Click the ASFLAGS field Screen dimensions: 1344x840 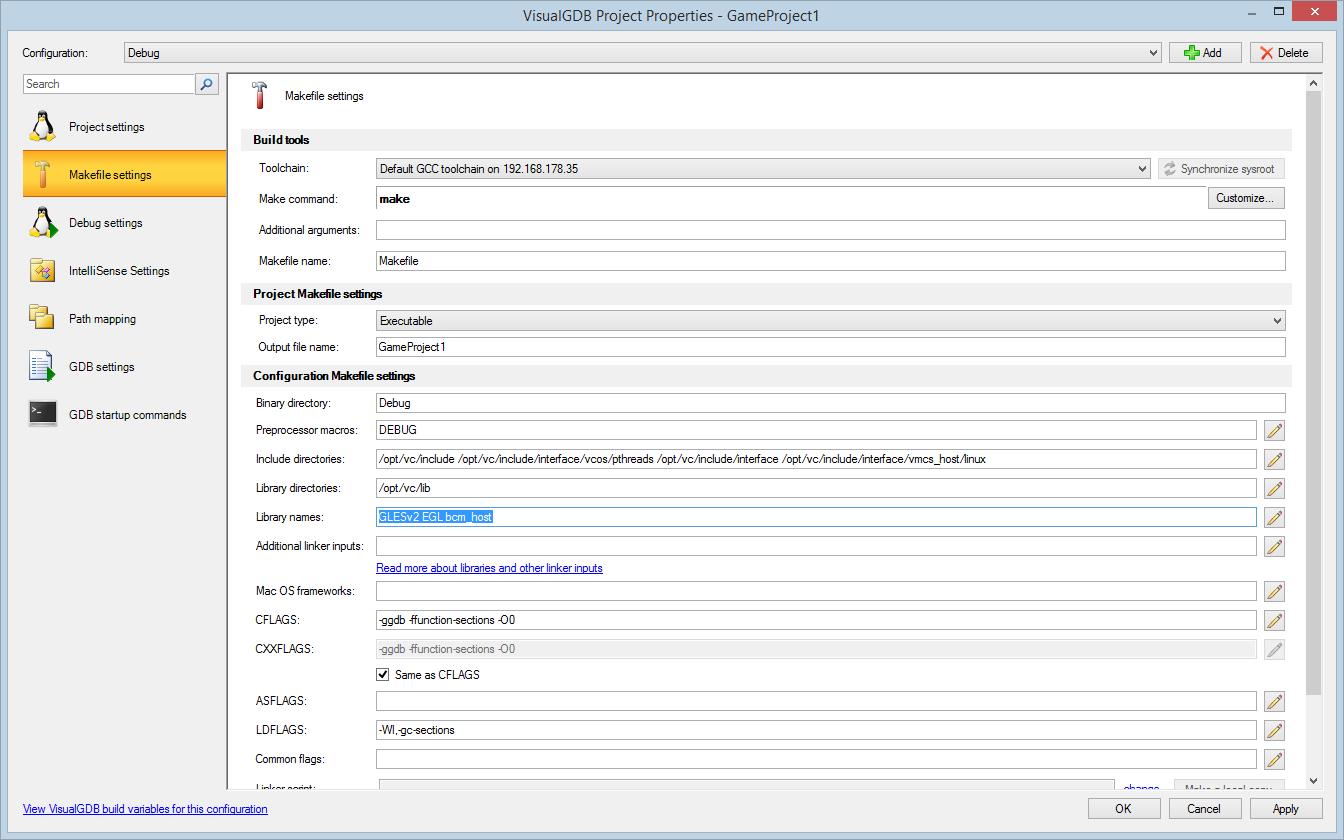[816, 701]
